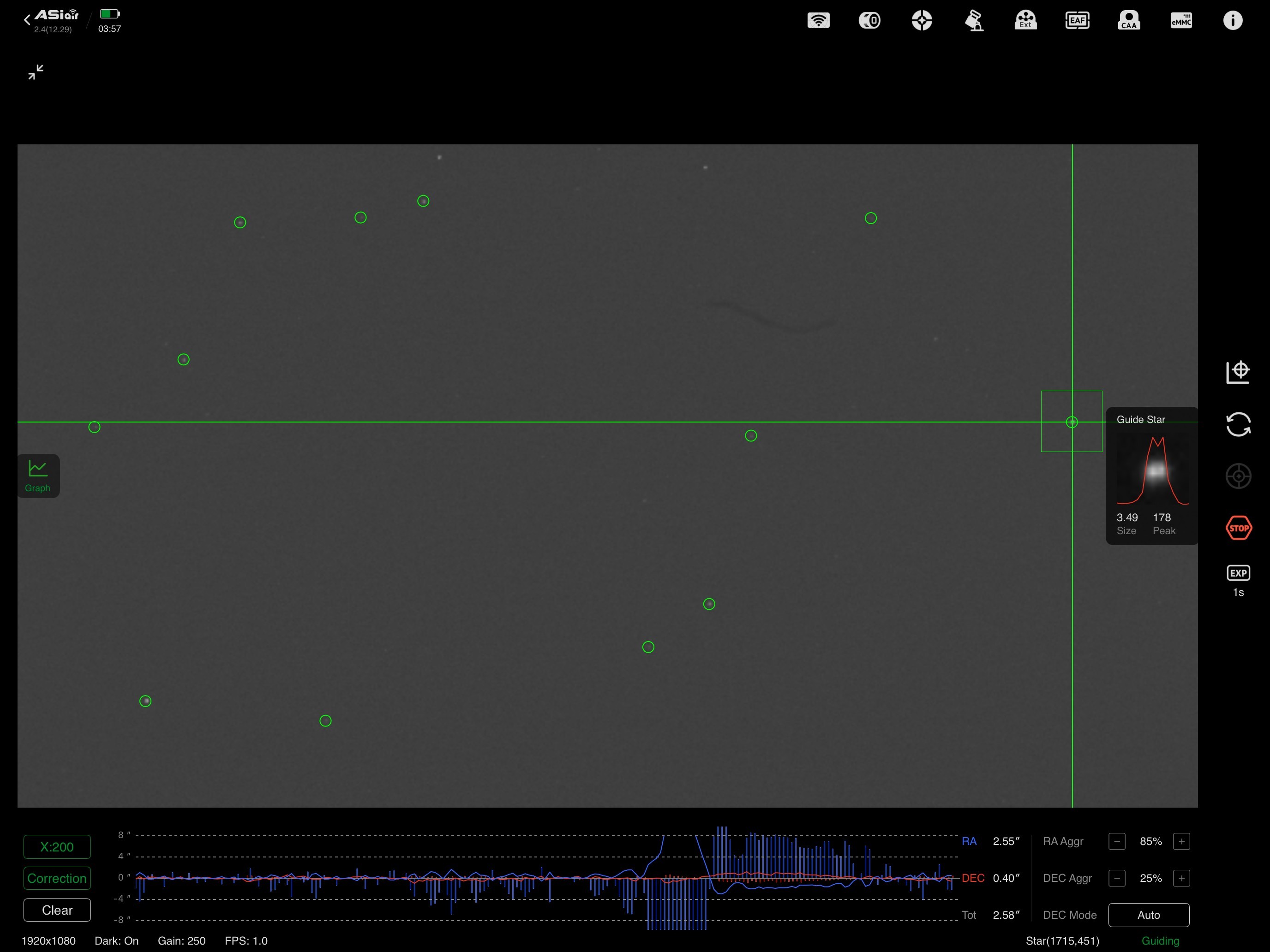Open the guide camera settings icon
Image resolution: width=1270 pixels, height=952 pixels.
[922, 21]
